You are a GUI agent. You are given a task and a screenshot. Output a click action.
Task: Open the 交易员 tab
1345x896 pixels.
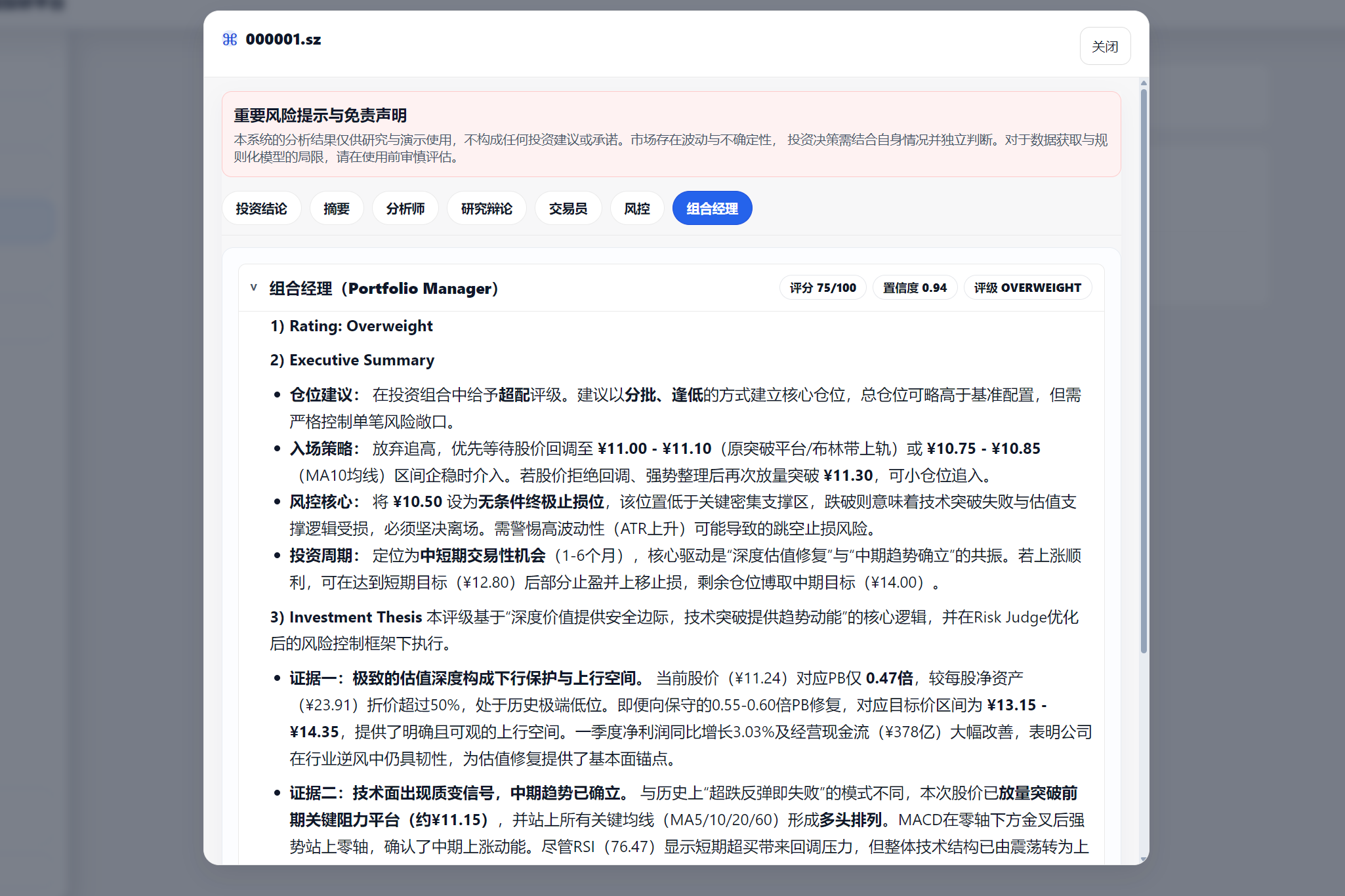(x=568, y=209)
